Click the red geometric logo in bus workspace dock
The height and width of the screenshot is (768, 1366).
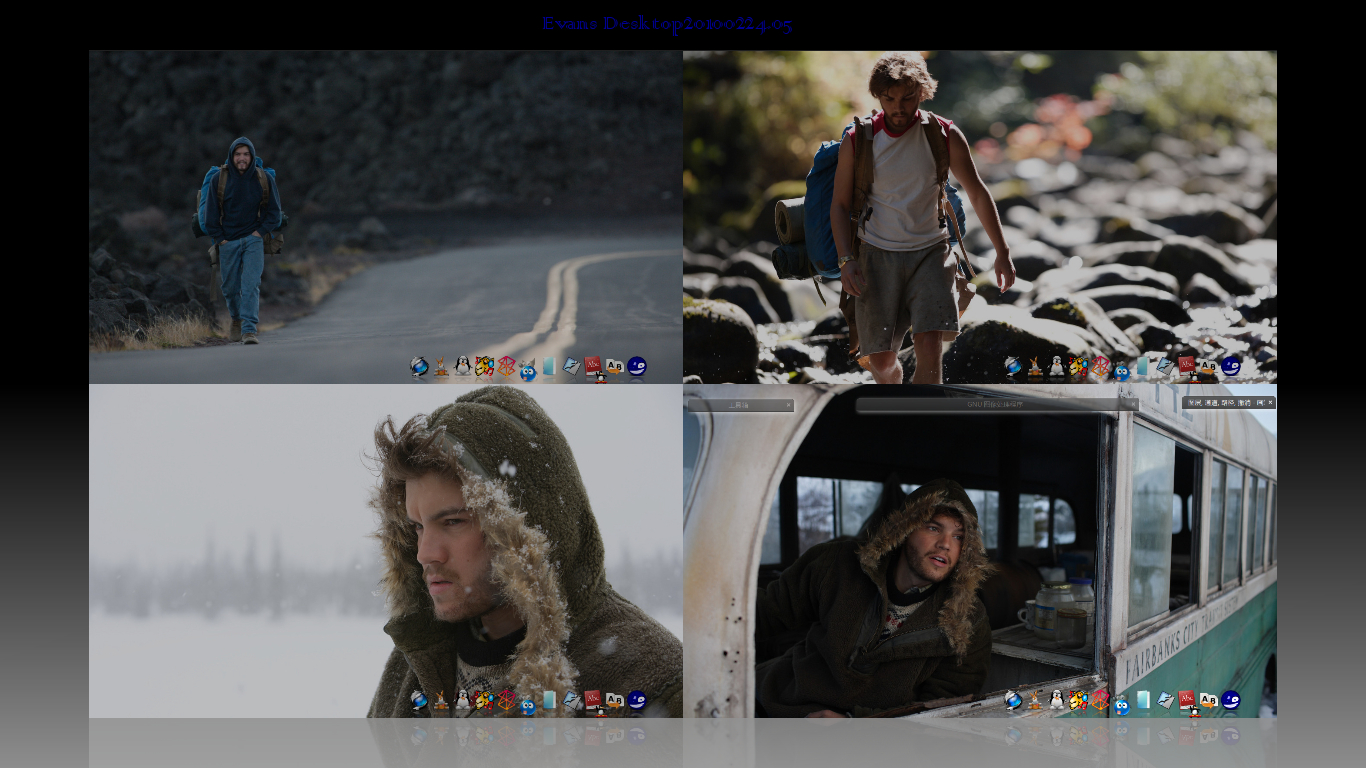[x=1101, y=700]
